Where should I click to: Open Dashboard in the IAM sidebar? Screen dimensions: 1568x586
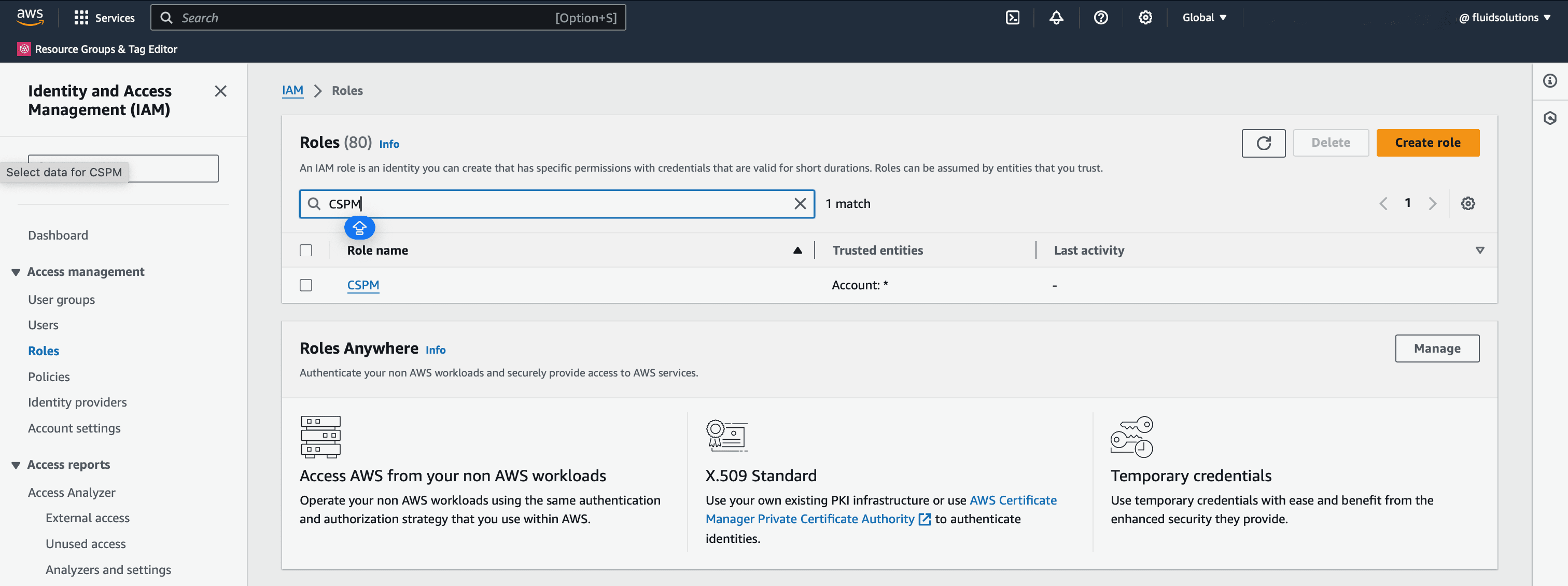(58, 235)
